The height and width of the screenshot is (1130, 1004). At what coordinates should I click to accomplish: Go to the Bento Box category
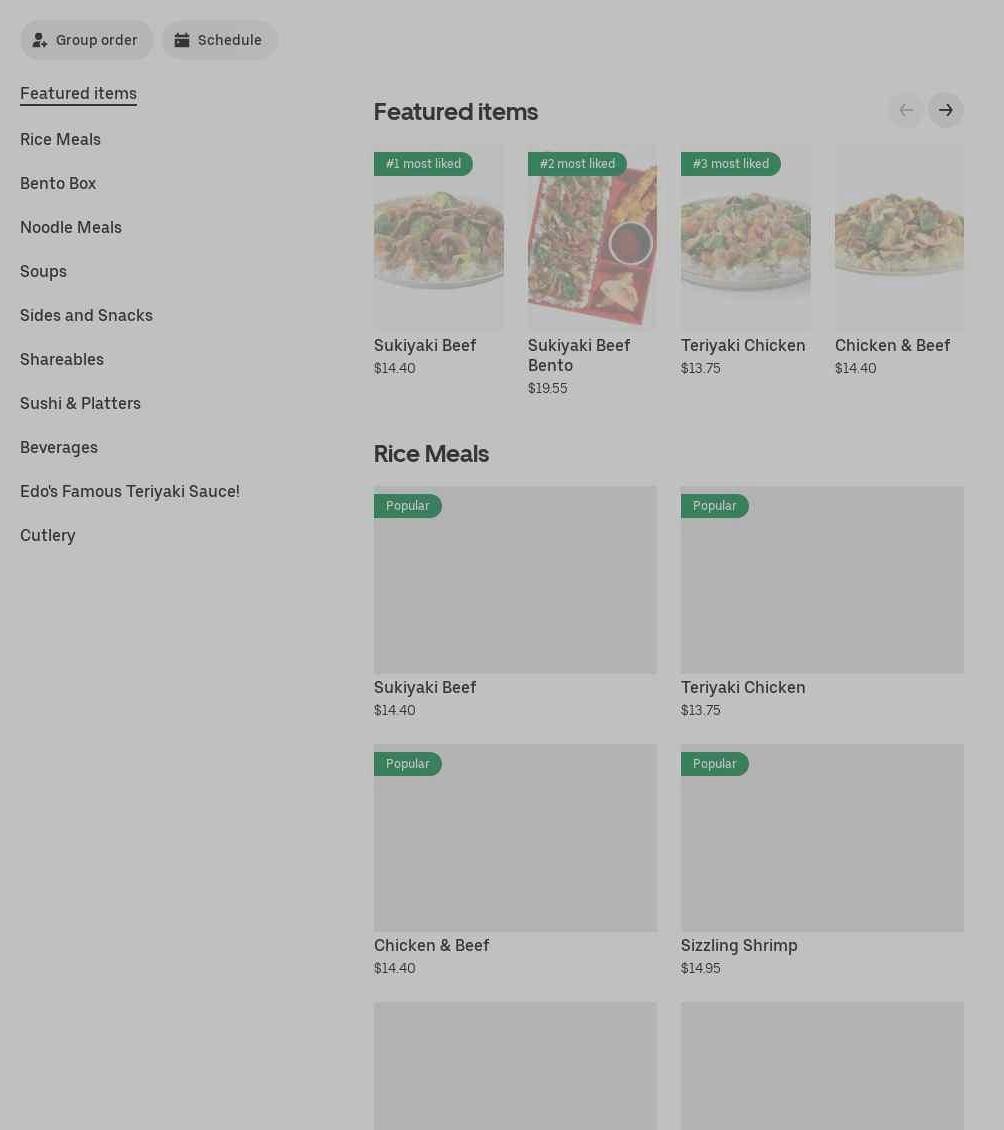58,183
